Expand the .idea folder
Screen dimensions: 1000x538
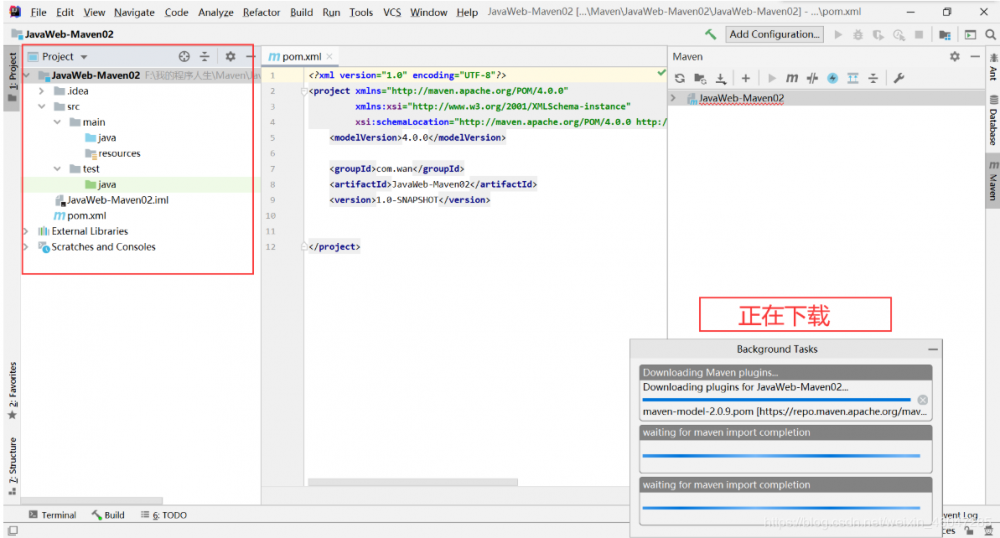tap(41, 91)
